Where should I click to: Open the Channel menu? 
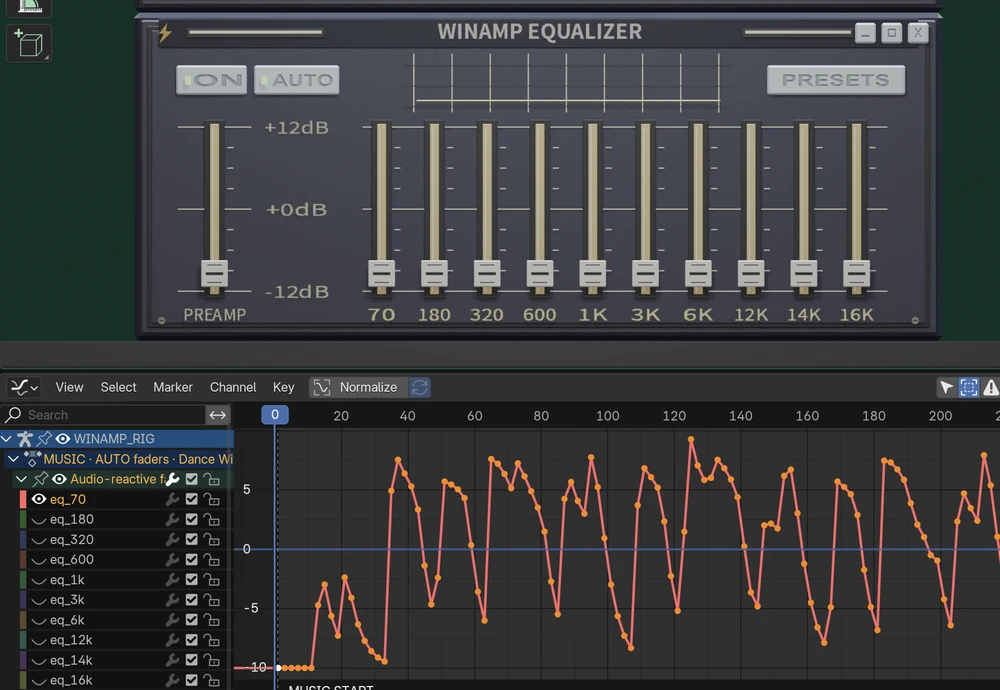pos(233,387)
